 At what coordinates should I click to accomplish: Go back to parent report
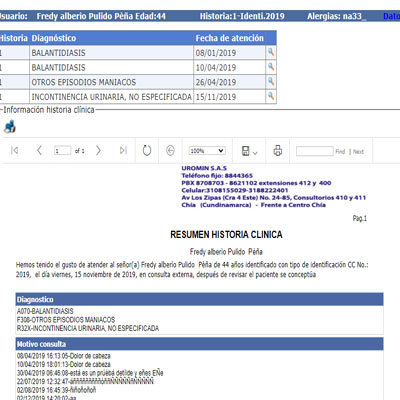pos(170,150)
